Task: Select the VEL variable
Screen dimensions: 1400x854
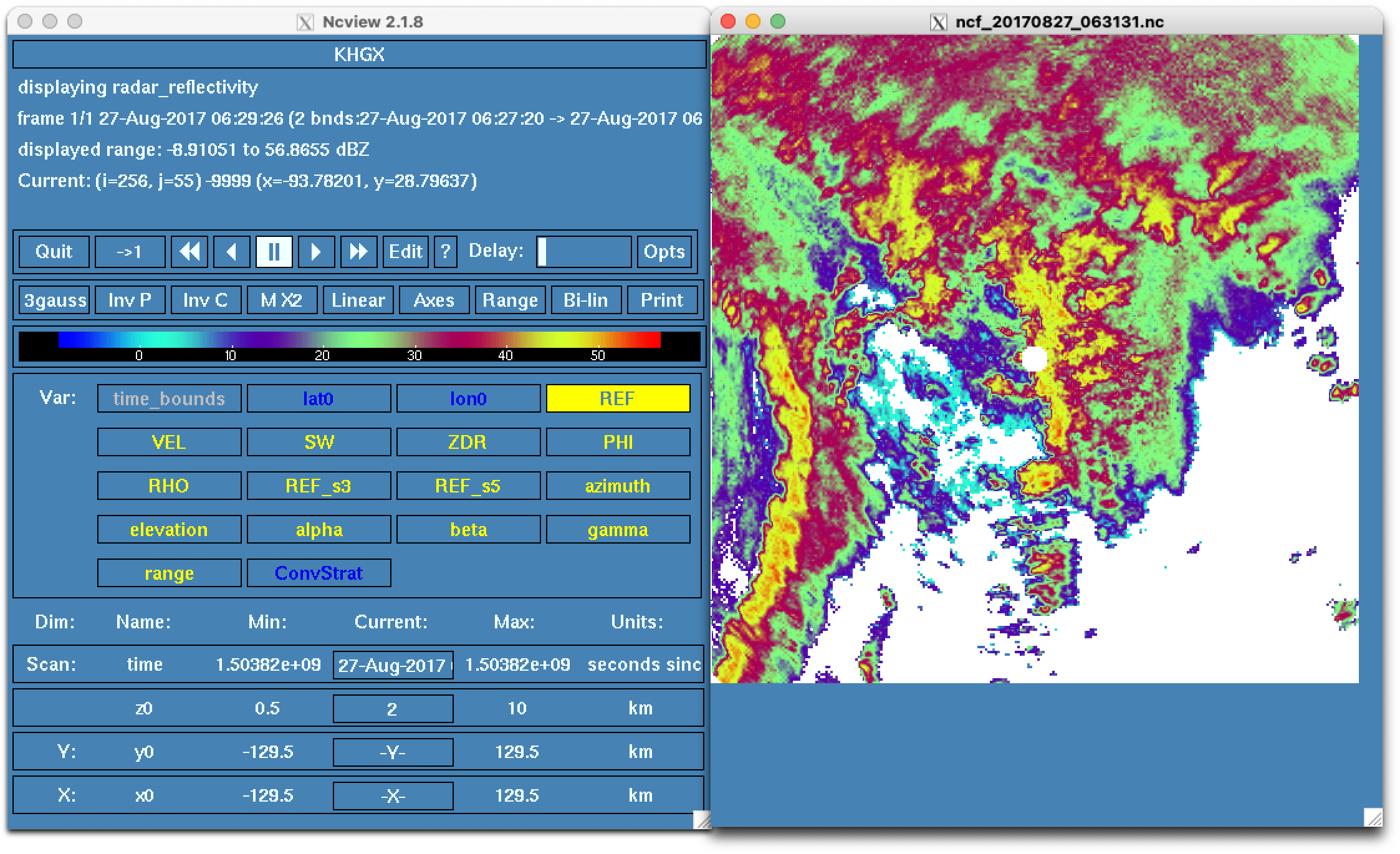Action: point(169,442)
